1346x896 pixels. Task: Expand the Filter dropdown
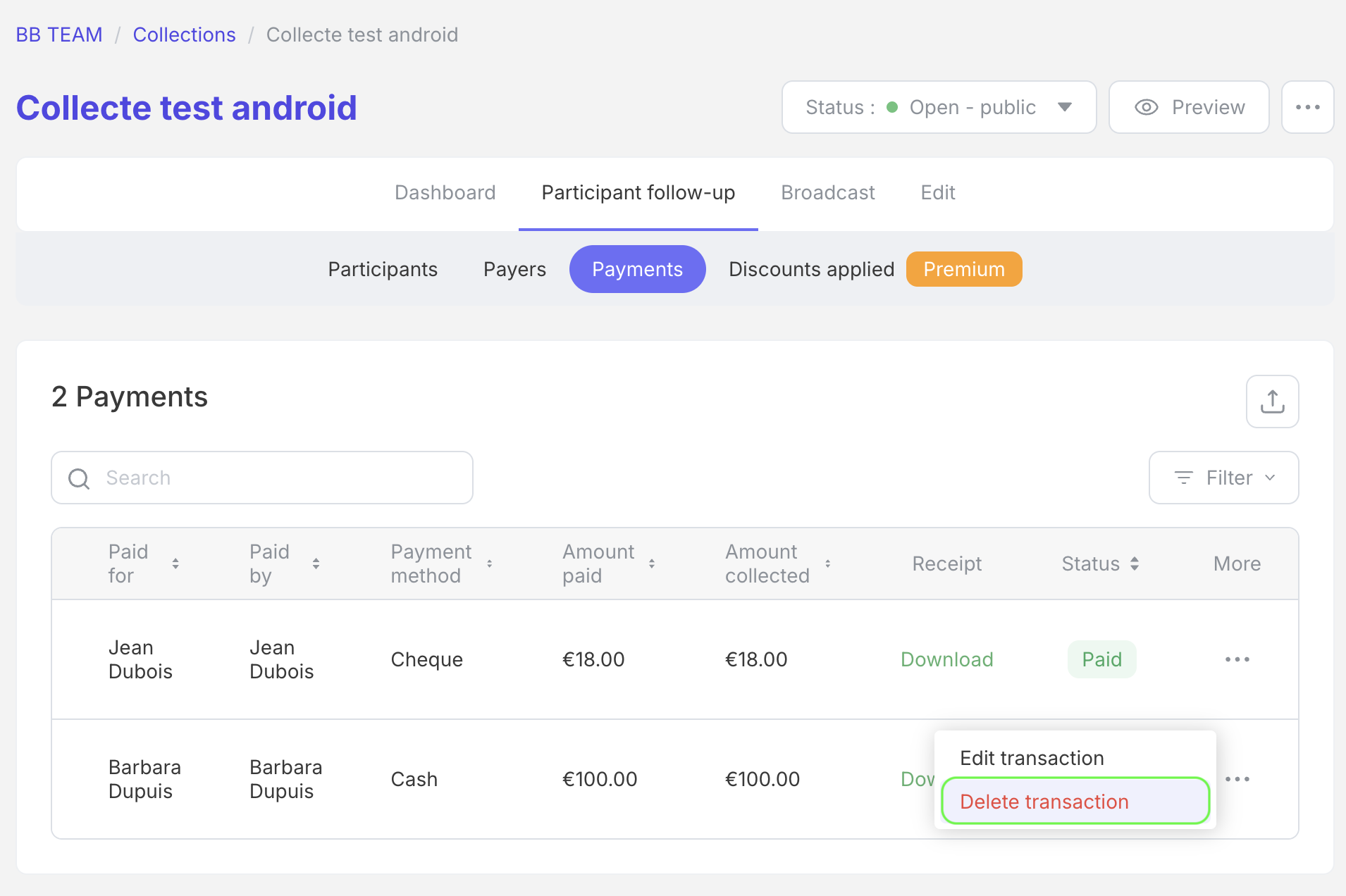click(x=1271, y=478)
